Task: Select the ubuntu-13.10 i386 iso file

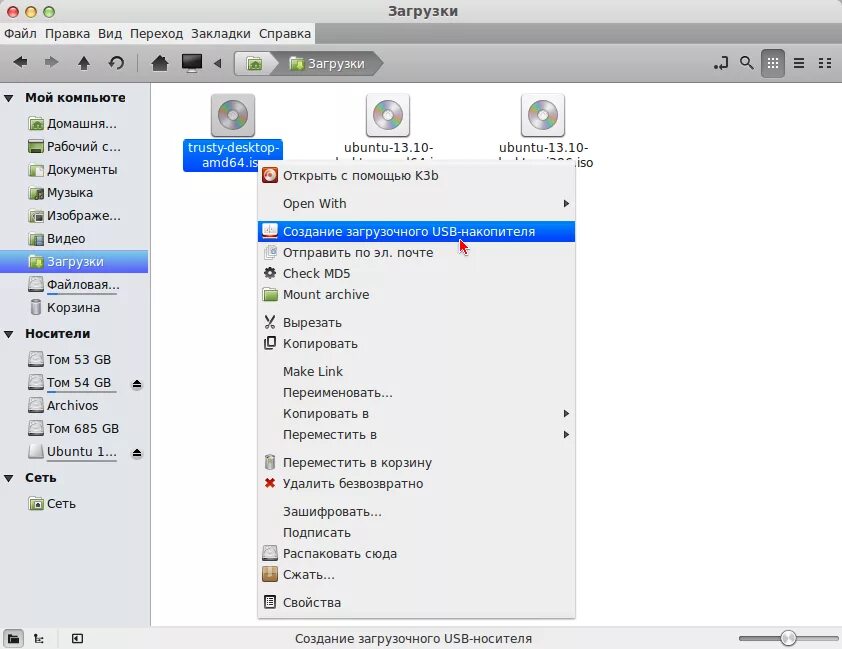Action: click(x=543, y=115)
